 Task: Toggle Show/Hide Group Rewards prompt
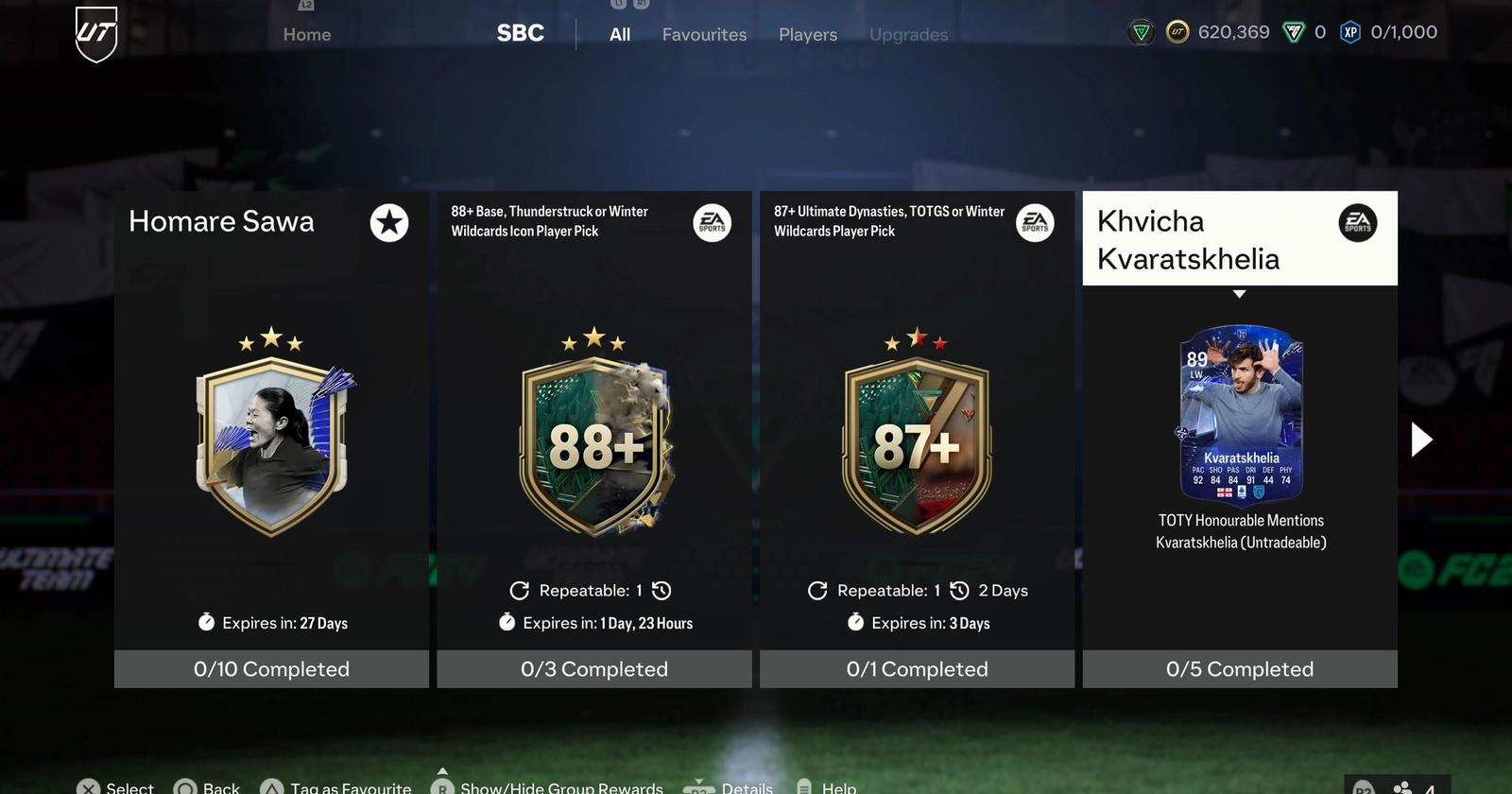(x=546, y=785)
